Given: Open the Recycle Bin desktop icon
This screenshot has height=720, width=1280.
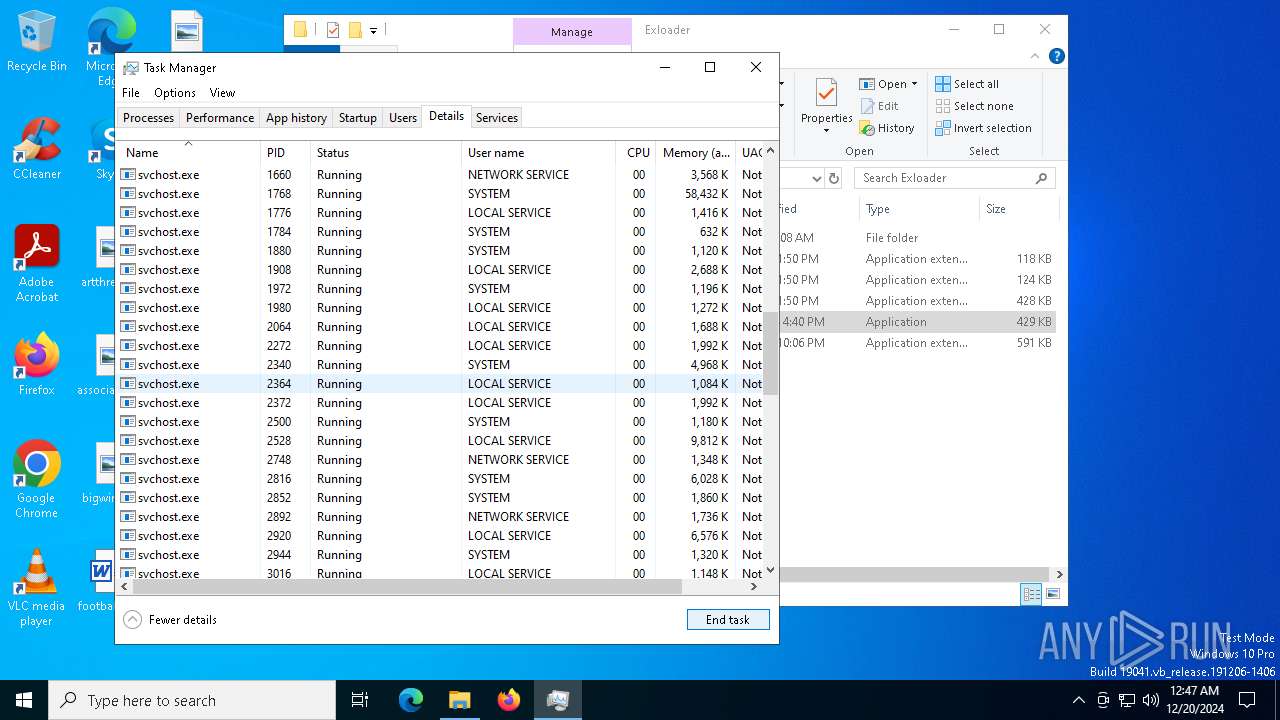Looking at the screenshot, I should (37, 42).
